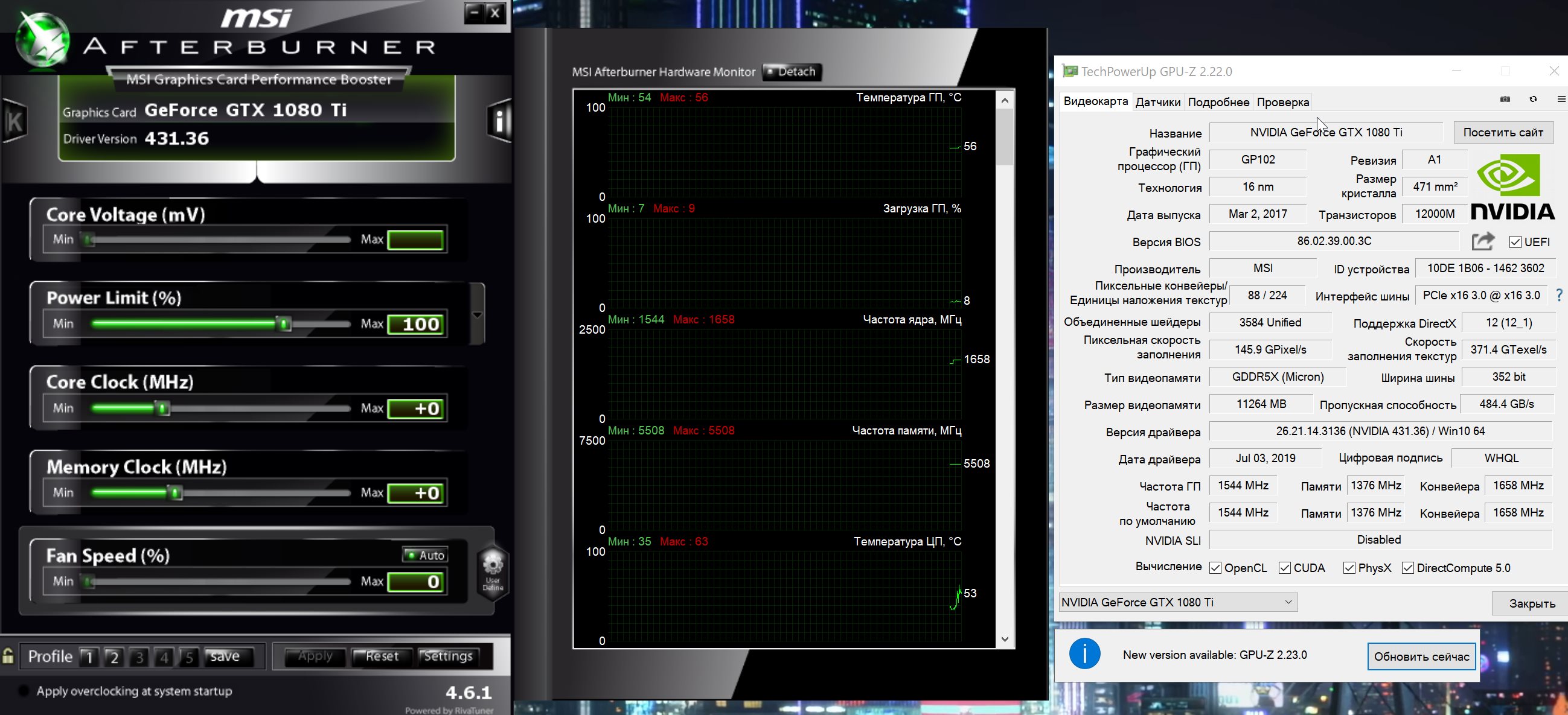The image size is (1568, 715).
Task: Click the hardware monitor scroll-down arrow
Action: tap(1004, 639)
